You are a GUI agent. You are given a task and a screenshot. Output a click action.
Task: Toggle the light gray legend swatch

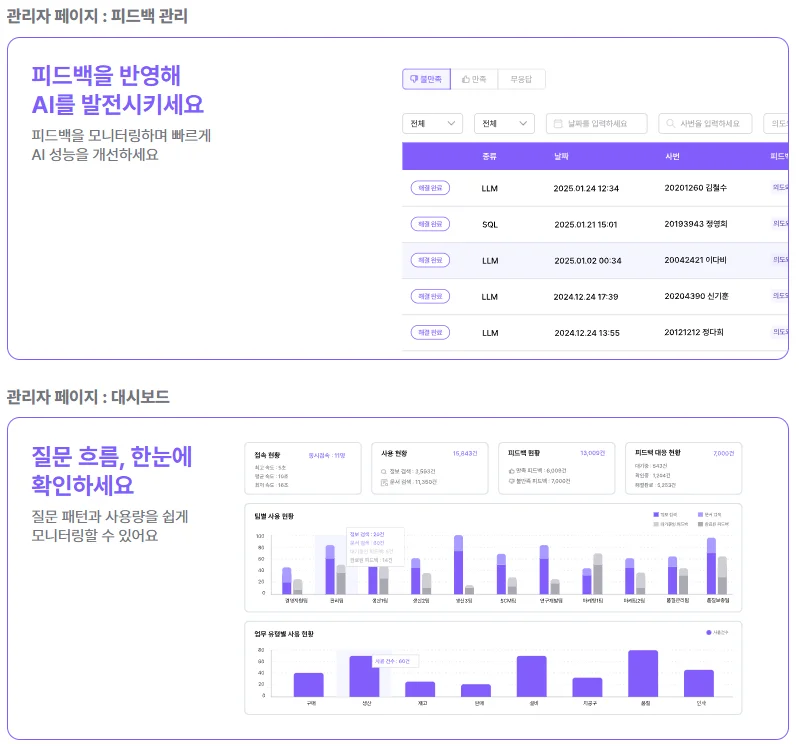[x=656, y=524]
